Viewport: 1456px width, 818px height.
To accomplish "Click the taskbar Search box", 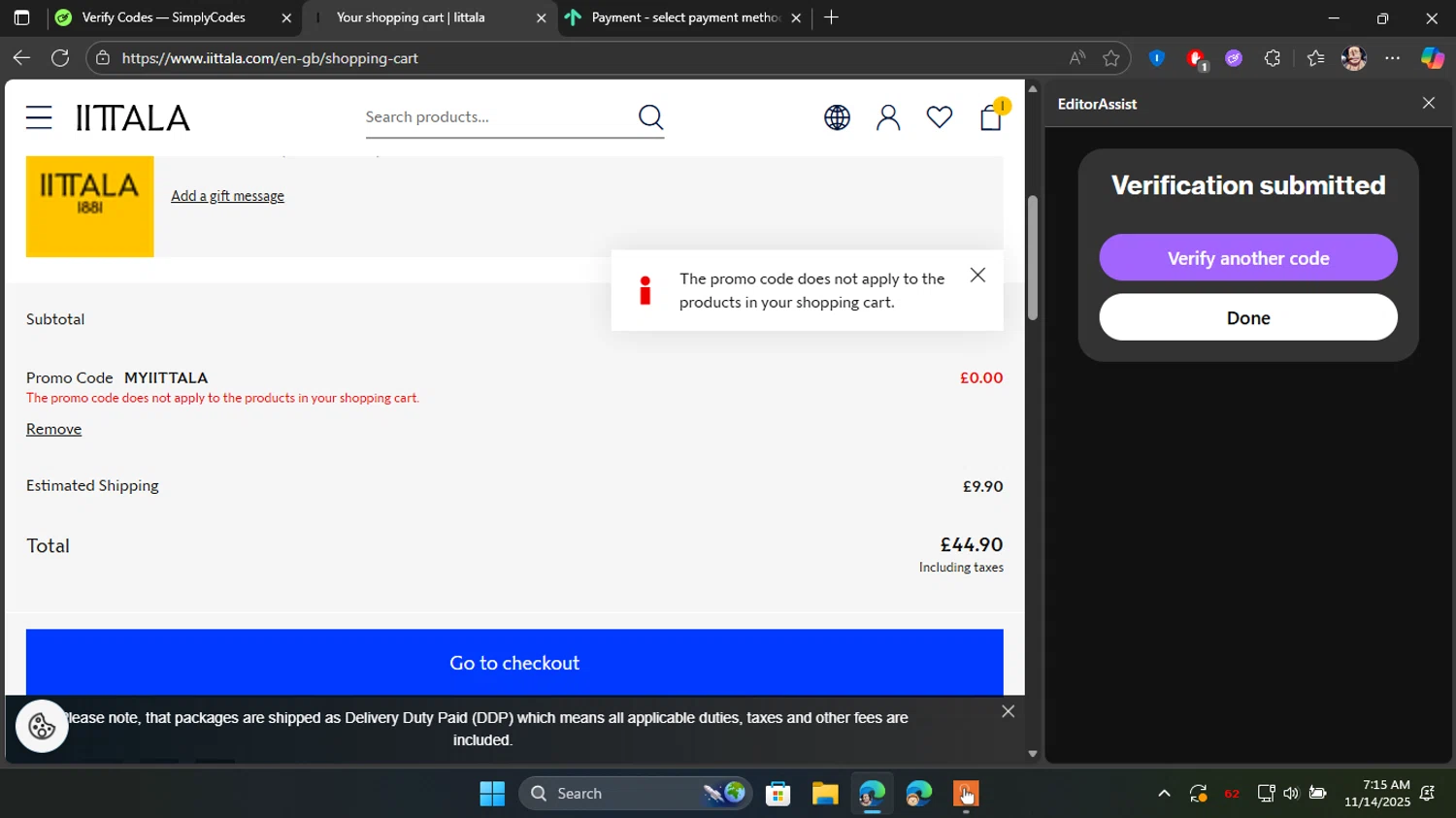I will click(x=637, y=794).
